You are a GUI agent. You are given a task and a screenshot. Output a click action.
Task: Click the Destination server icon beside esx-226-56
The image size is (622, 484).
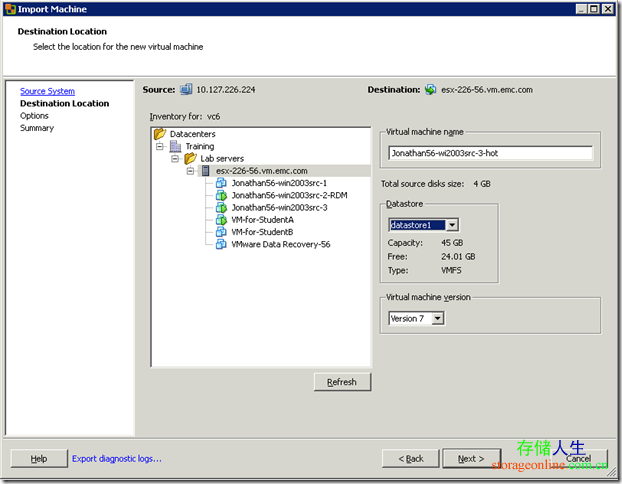[430, 90]
